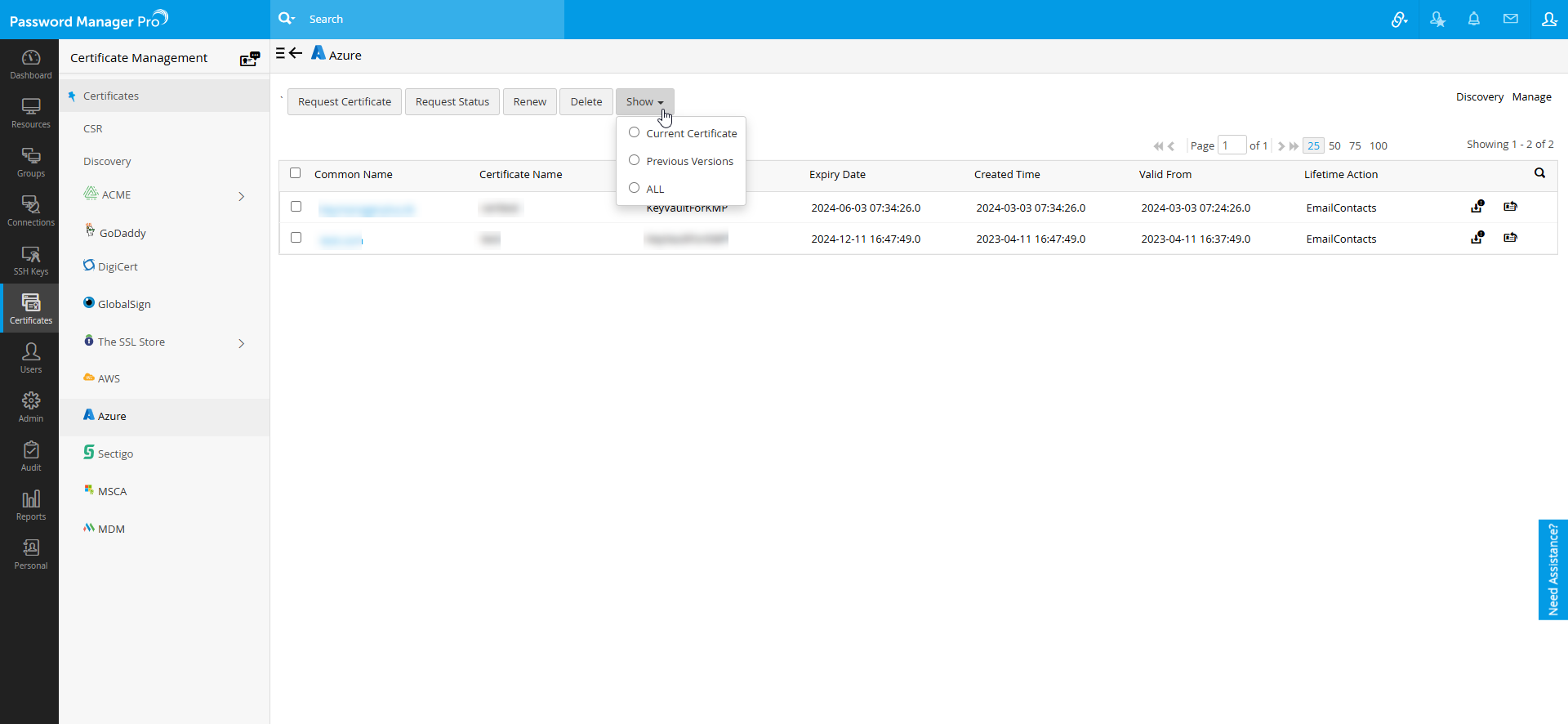Click the Renew button
Screen dimensions: 1568x724
point(530,101)
